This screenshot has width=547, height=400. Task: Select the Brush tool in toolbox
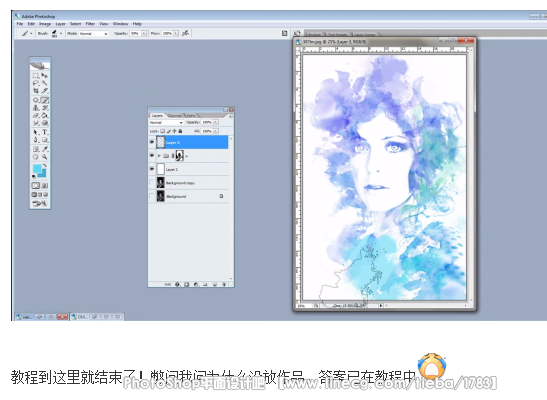pos(45,100)
